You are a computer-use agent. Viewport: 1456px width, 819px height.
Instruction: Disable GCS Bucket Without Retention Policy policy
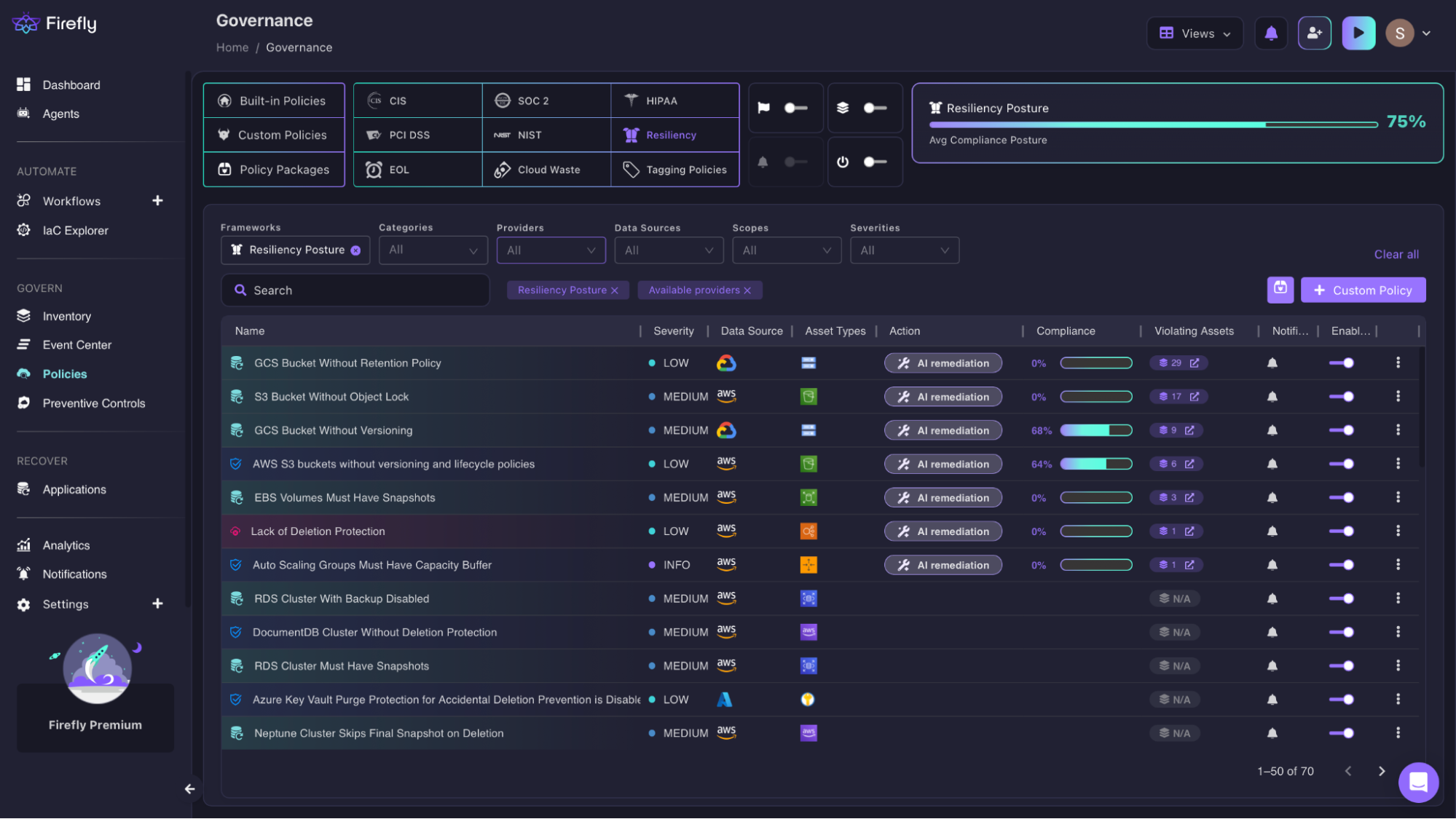[1341, 363]
